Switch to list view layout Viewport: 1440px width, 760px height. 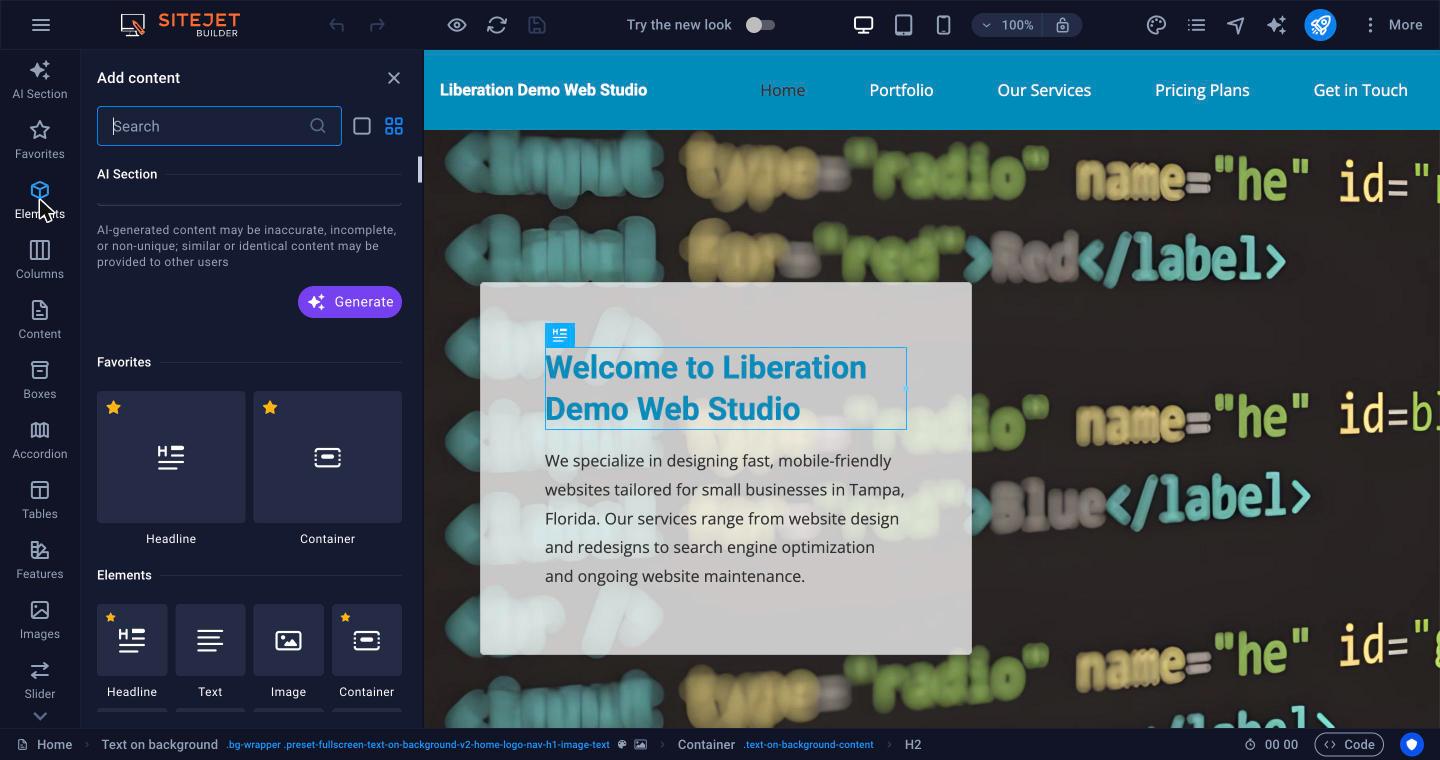[362, 126]
